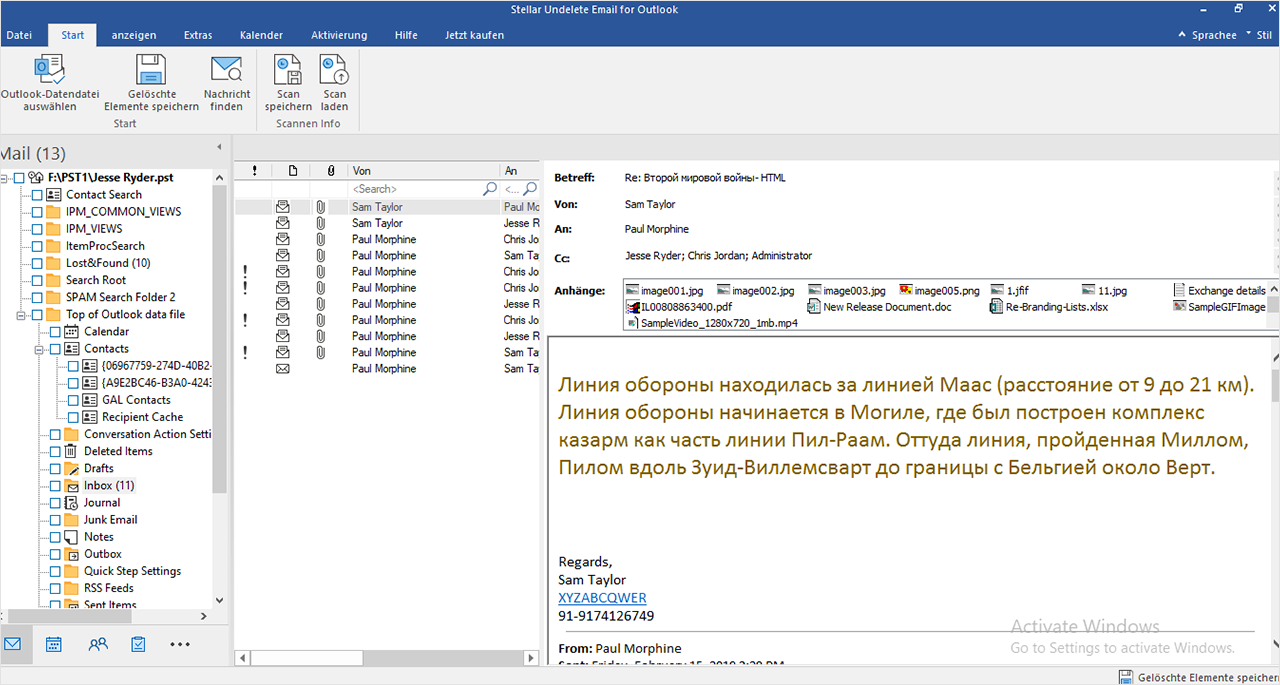Click Gelöschte Elemente speichern ribbon icon
The image size is (1280, 685).
[150, 69]
